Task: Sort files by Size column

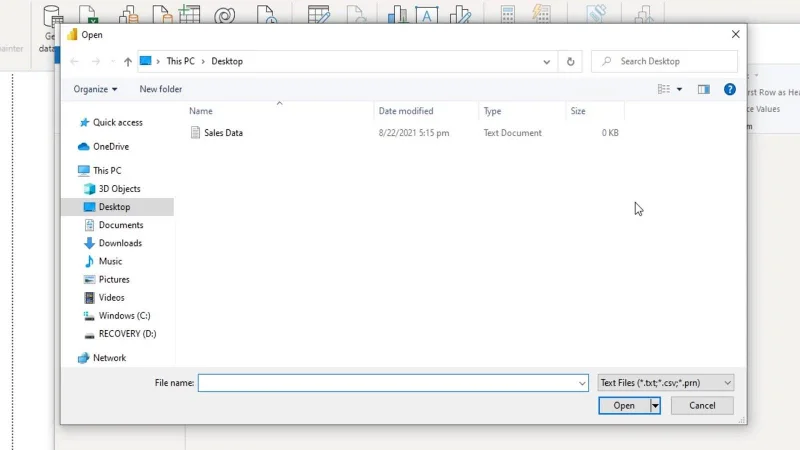Action: (x=578, y=111)
